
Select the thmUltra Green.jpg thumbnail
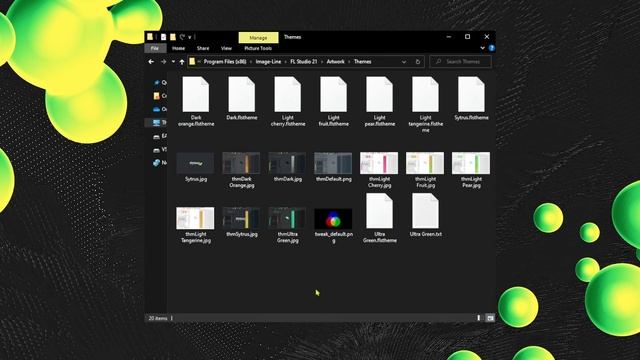click(x=287, y=218)
